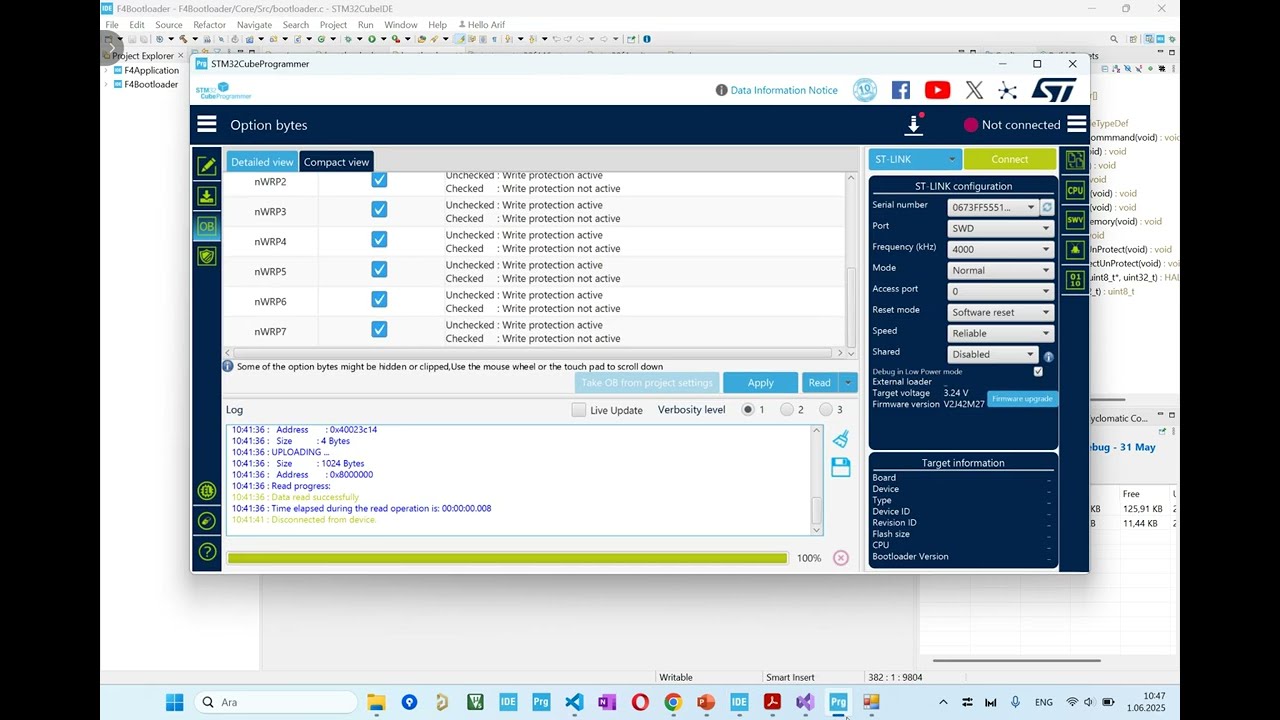Select the OB option bytes sidebar icon
The height and width of the screenshot is (720, 1280).
click(x=207, y=226)
